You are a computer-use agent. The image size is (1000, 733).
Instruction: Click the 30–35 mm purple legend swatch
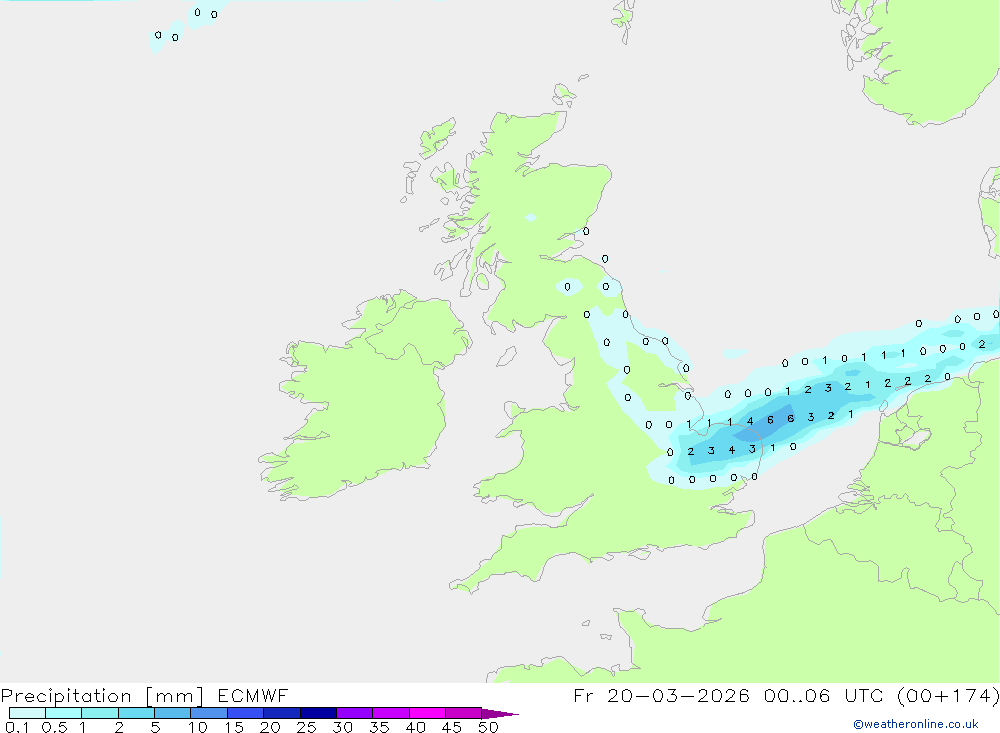(354, 713)
